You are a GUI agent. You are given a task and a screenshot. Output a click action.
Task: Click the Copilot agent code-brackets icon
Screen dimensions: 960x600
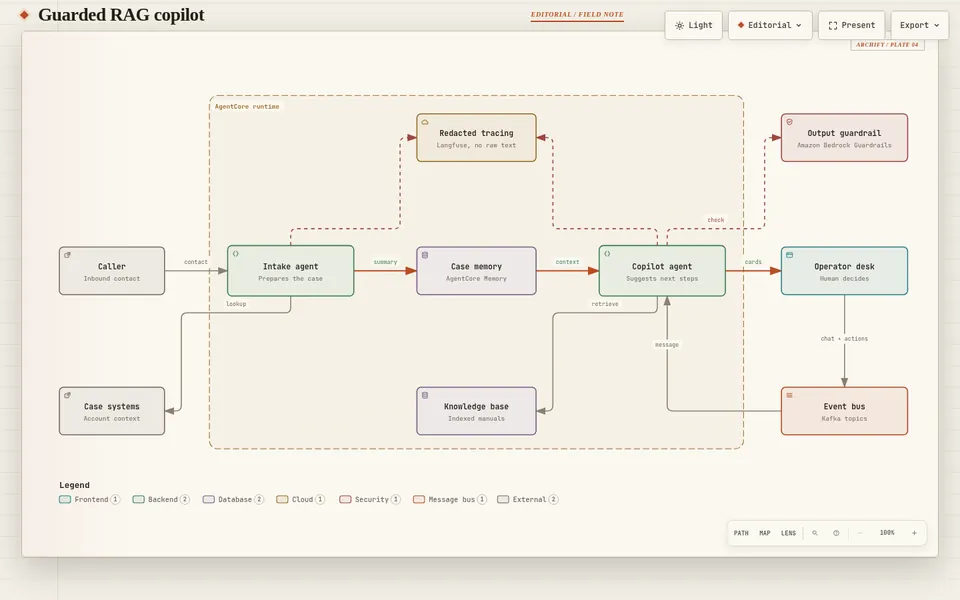point(607,253)
